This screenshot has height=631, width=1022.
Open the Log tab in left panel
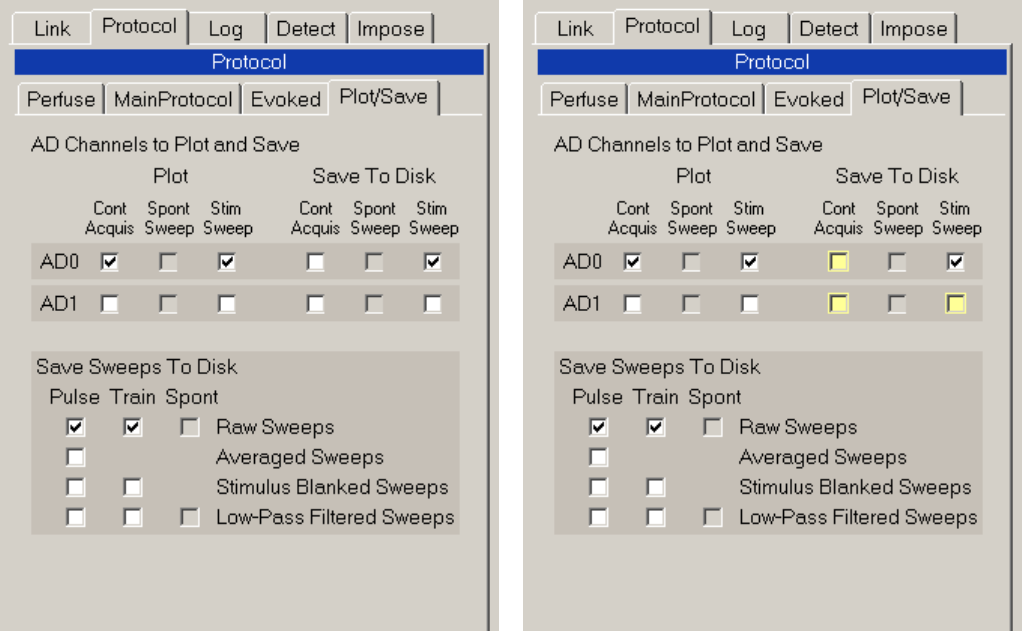(226, 29)
